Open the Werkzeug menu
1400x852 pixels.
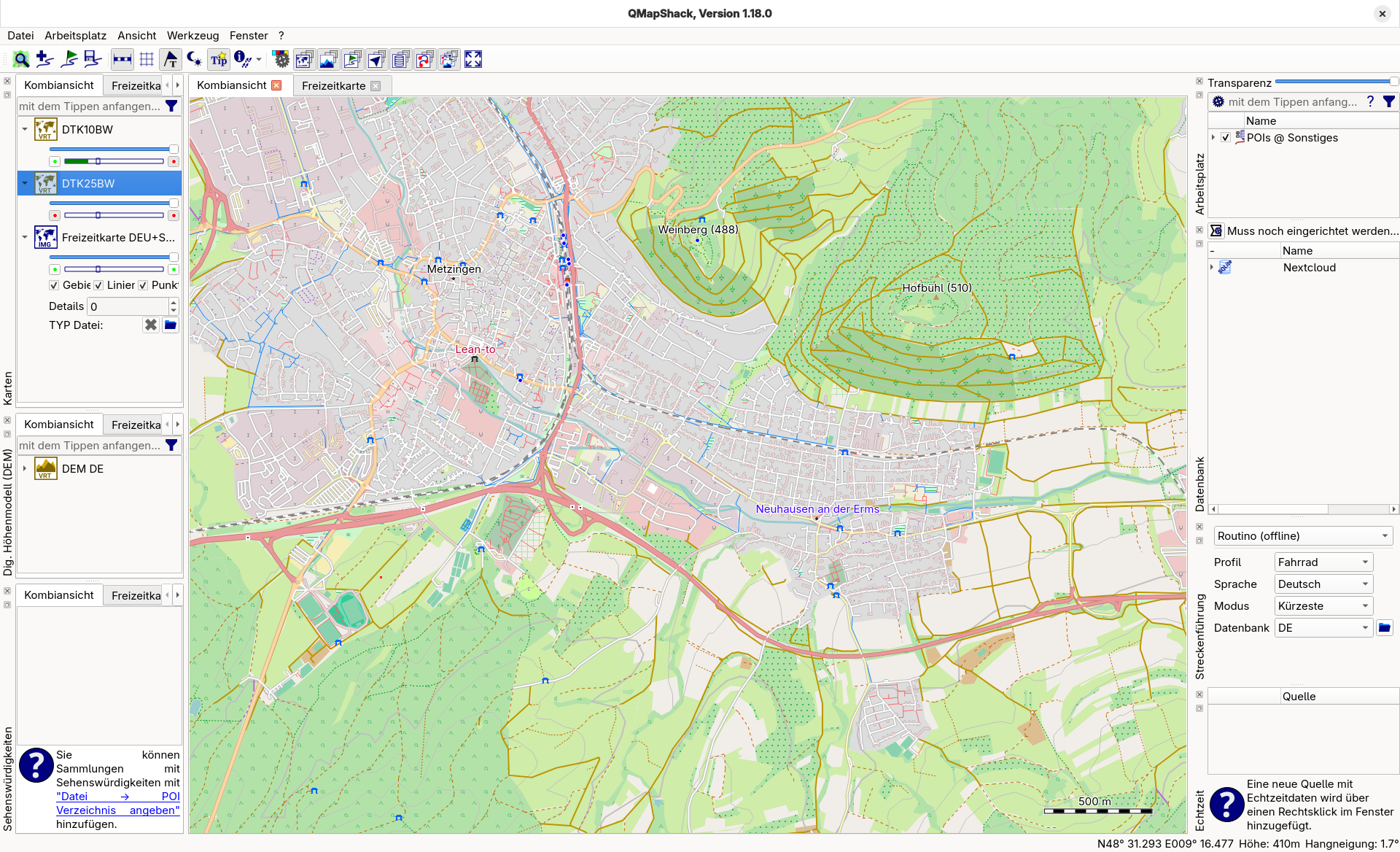pos(192,36)
